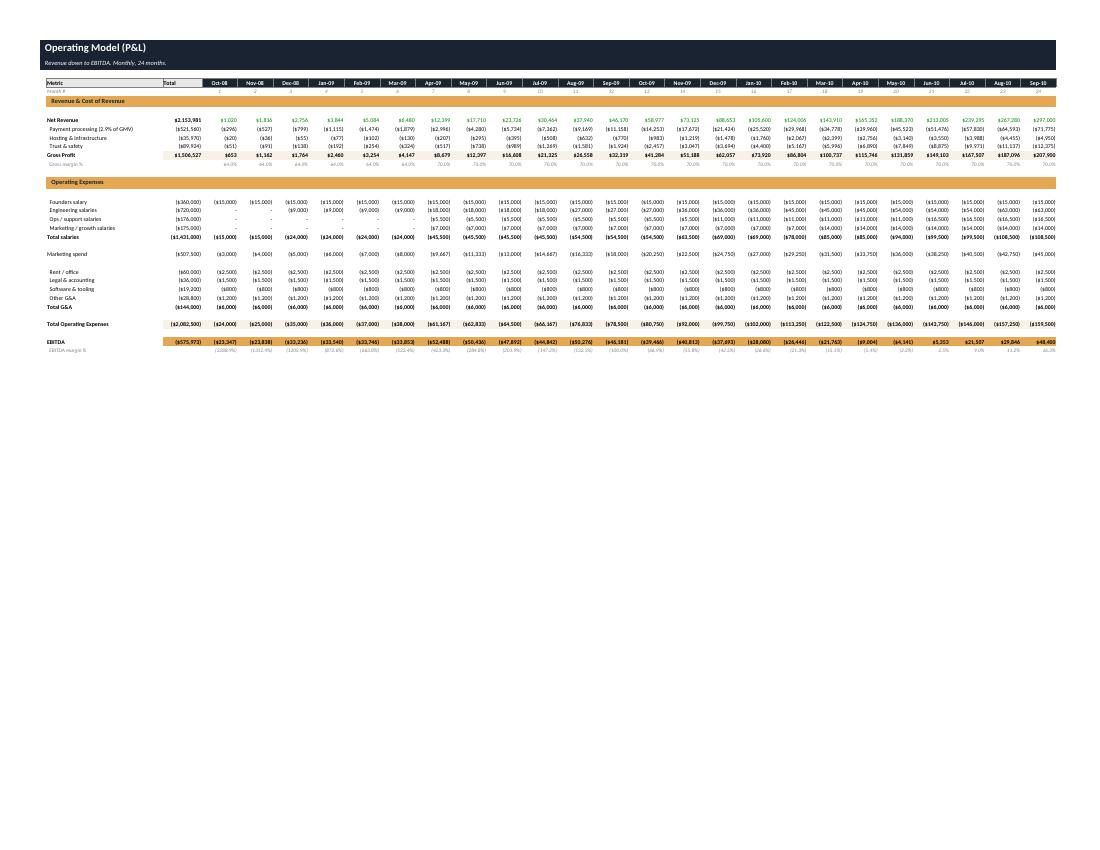The height and width of the screenshot is (850, 1100).
Task: Click the EBITDA row label
Action: coord(53,341)
